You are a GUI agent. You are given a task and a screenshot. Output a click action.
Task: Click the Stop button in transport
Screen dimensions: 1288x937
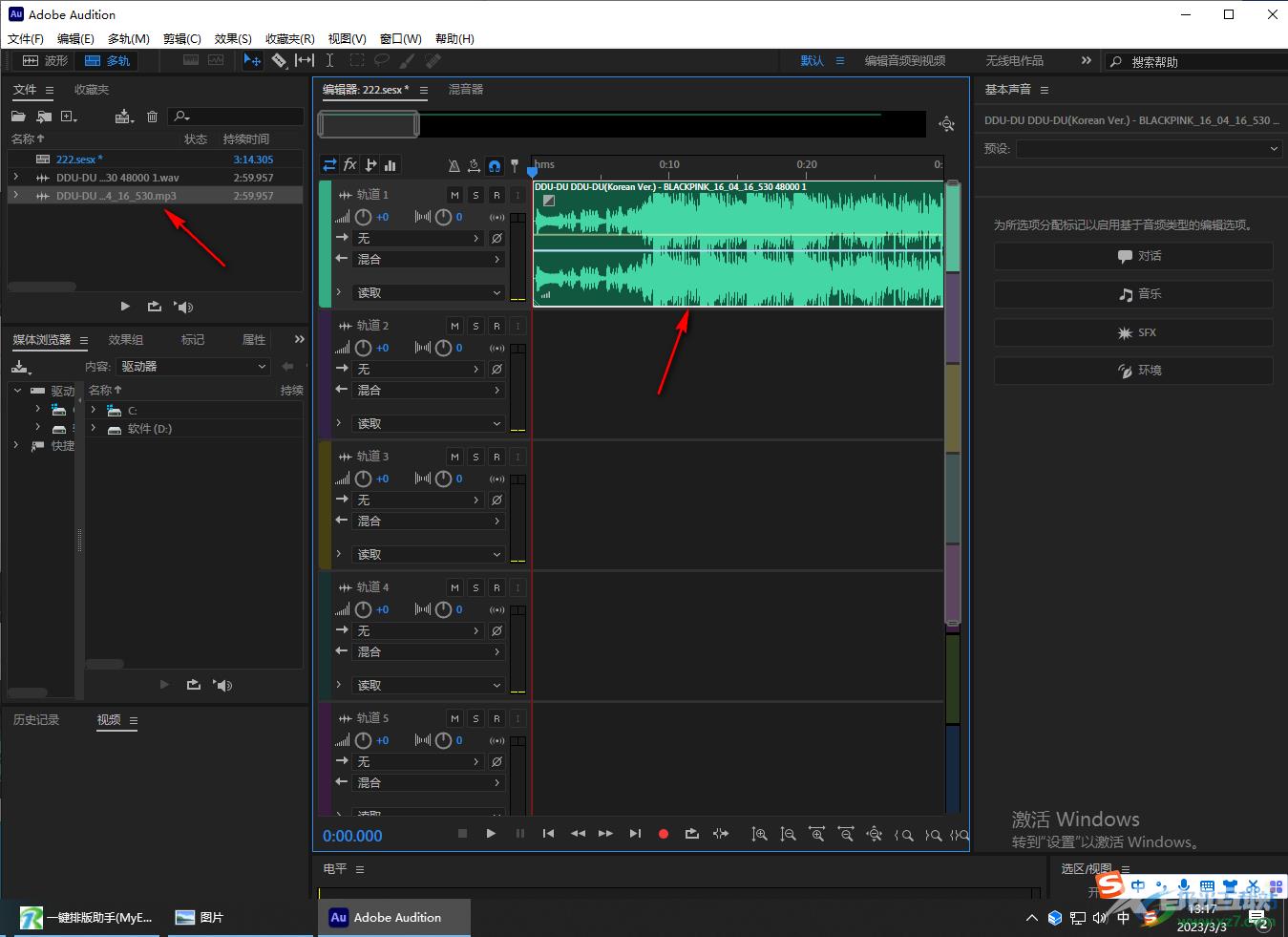tap(462, 834)
